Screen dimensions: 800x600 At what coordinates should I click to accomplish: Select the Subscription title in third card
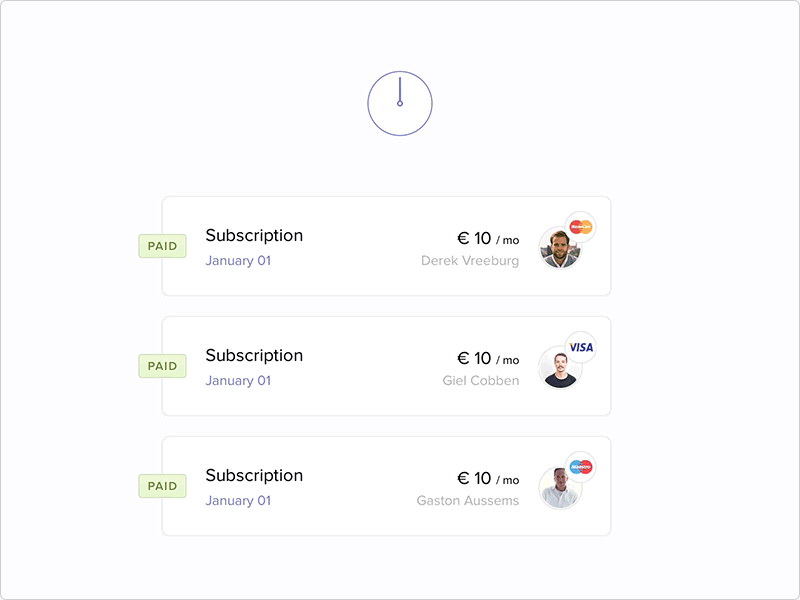click(x=254, y=476)
